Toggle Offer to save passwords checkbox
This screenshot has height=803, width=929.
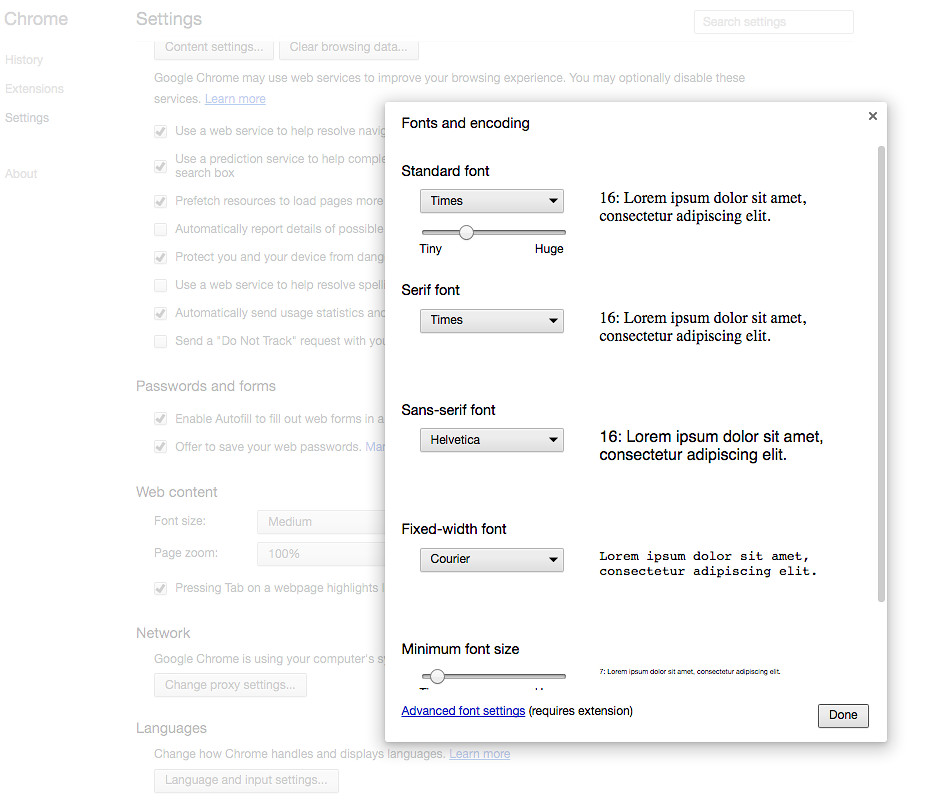point(161,447)
